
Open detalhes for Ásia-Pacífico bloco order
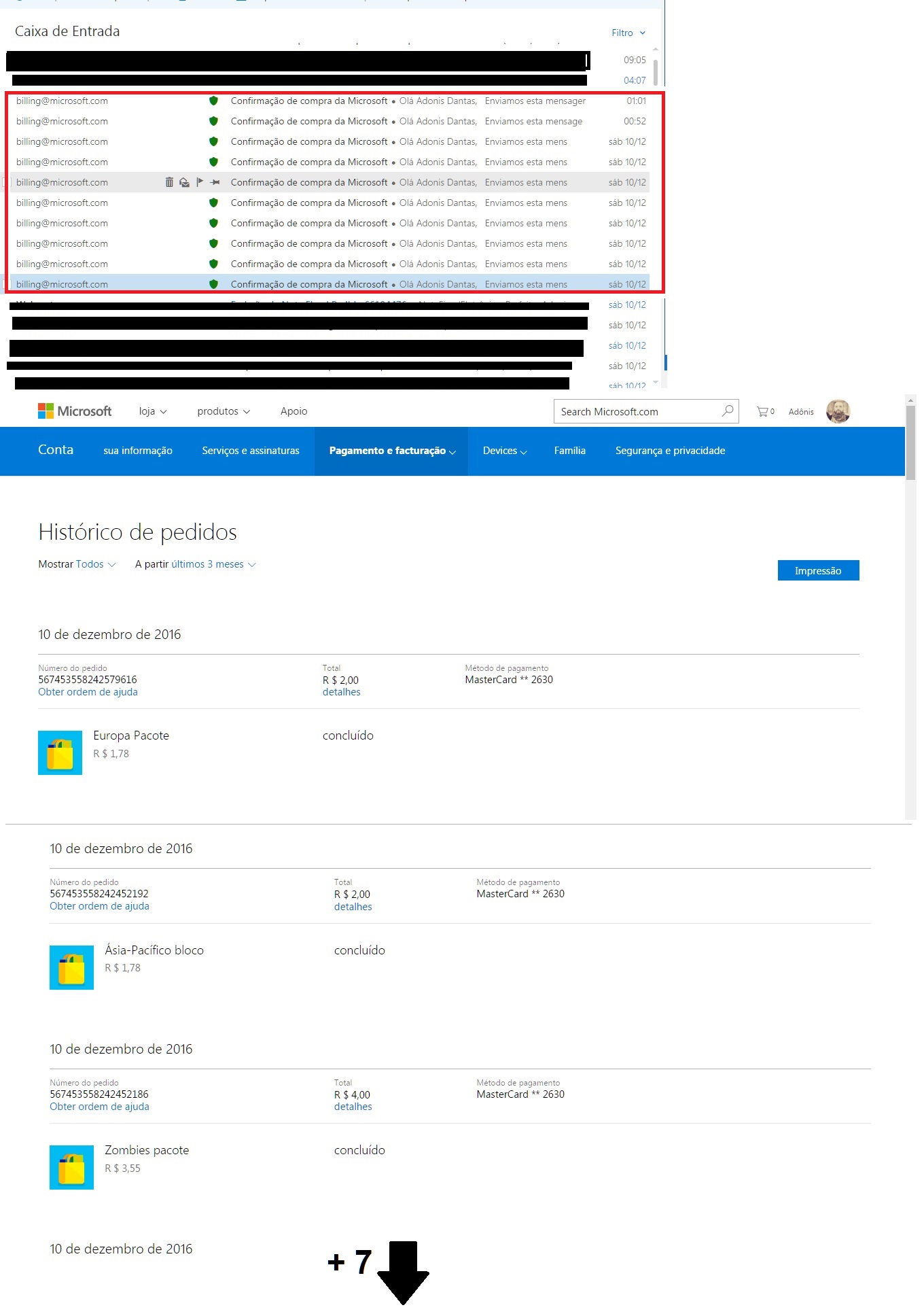pos(353,907)
